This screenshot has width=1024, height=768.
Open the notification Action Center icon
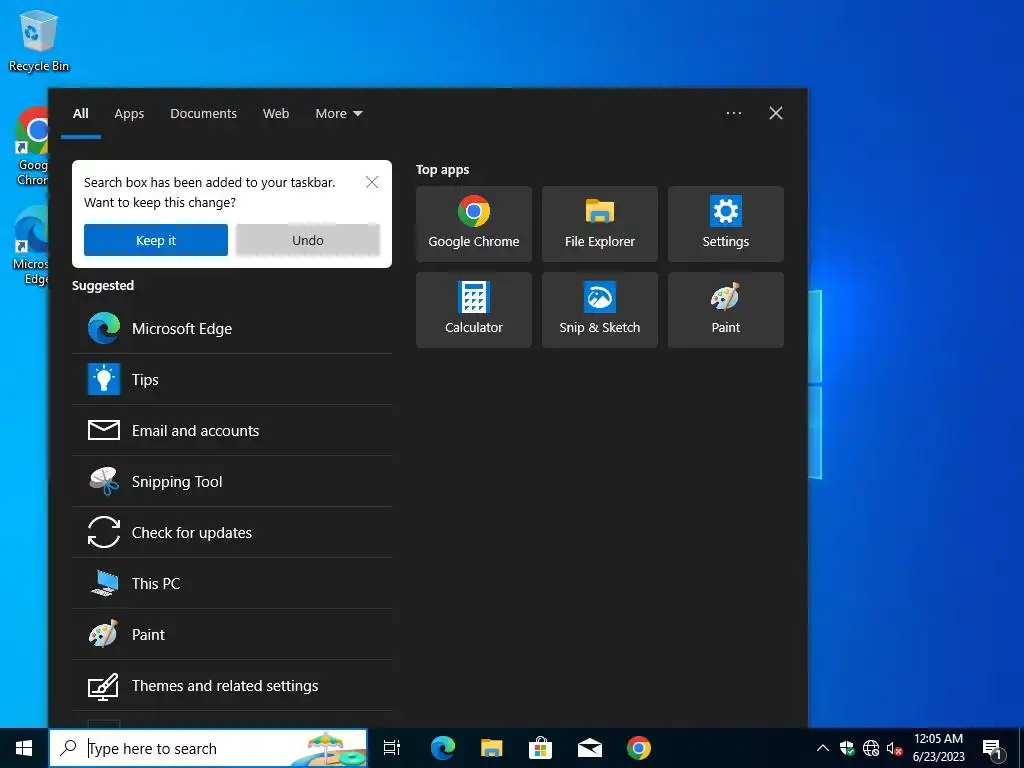tap(992, 748)
